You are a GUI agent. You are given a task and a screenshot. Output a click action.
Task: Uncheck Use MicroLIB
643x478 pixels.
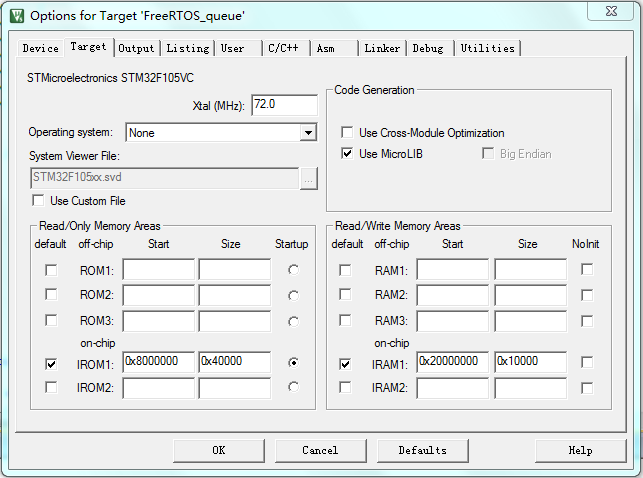[347, 154]
